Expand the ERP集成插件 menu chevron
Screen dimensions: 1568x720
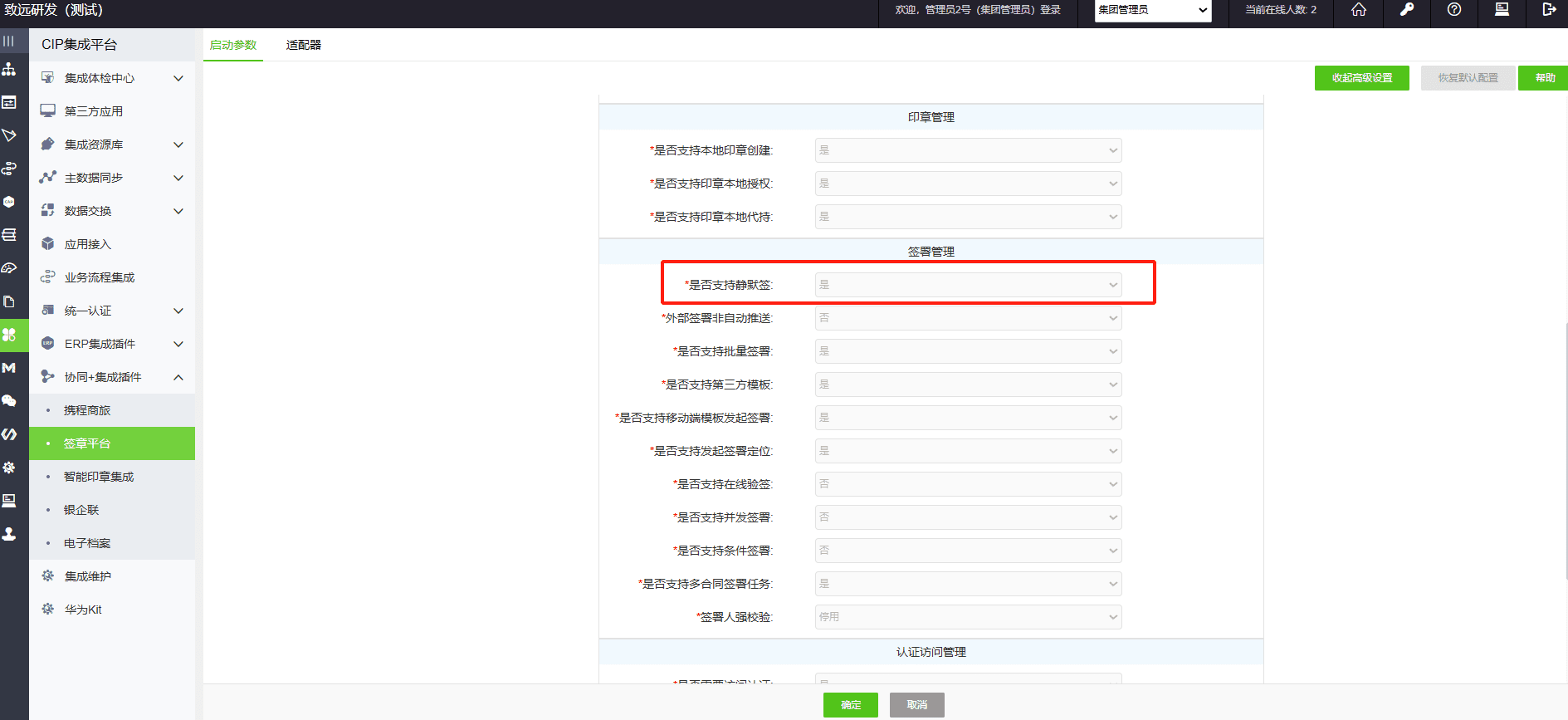178,344
